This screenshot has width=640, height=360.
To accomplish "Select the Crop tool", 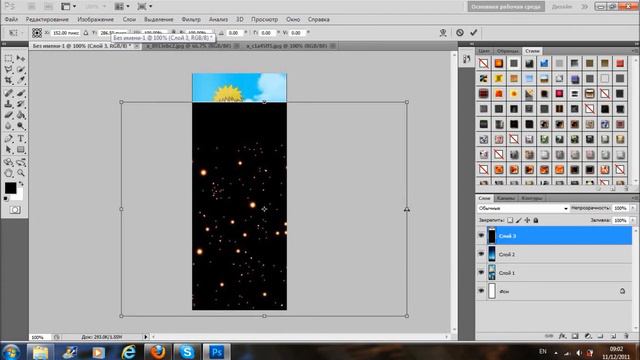I will (9, 81).
